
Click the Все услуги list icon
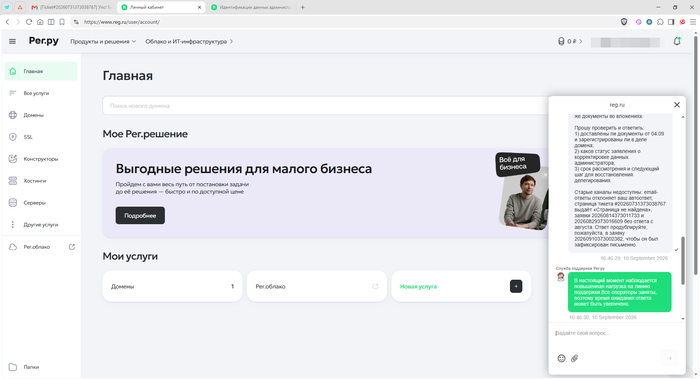(13, 93)
